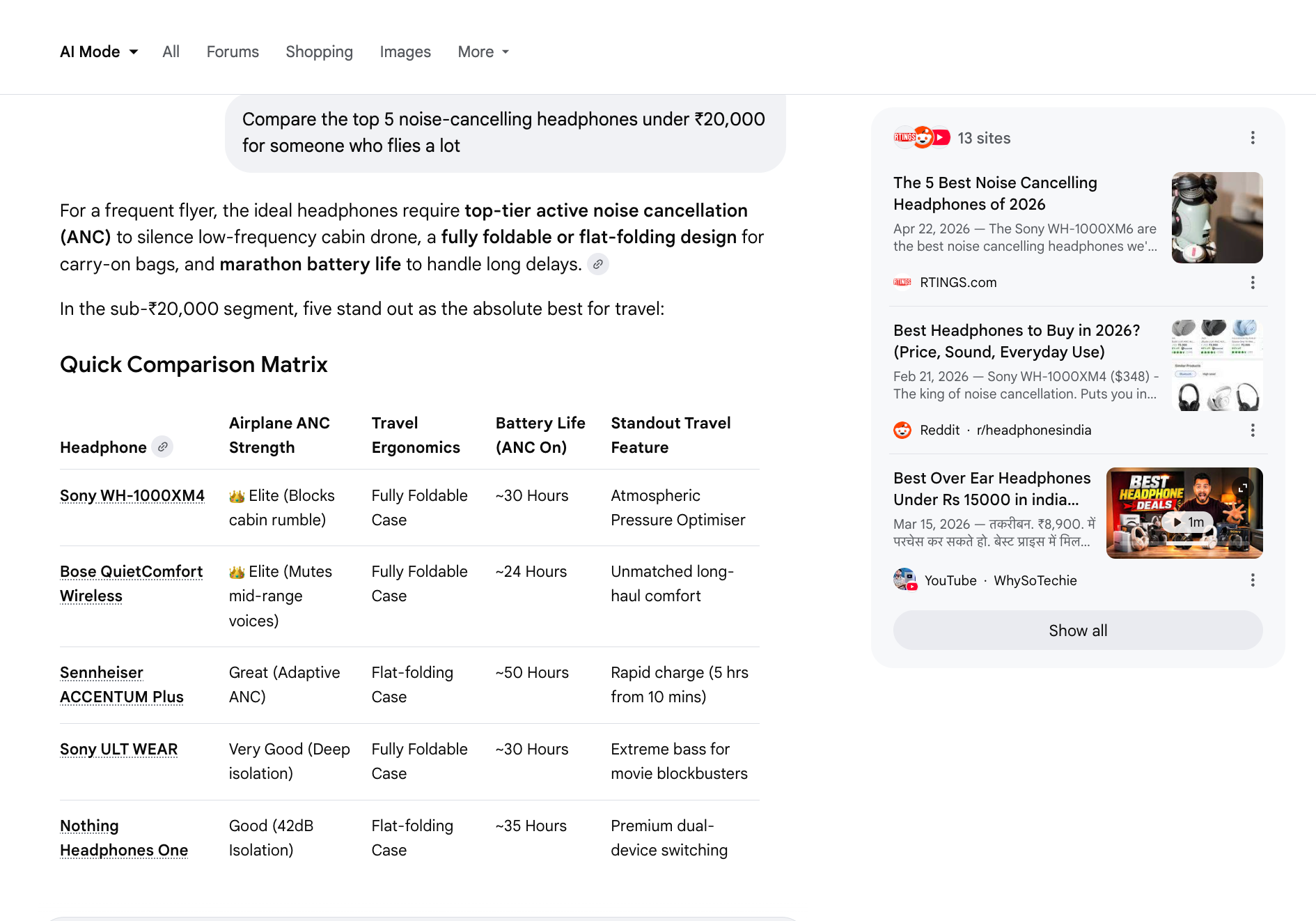Click the 'r/headphonesindia' subreddit label

click(1034, 430)
